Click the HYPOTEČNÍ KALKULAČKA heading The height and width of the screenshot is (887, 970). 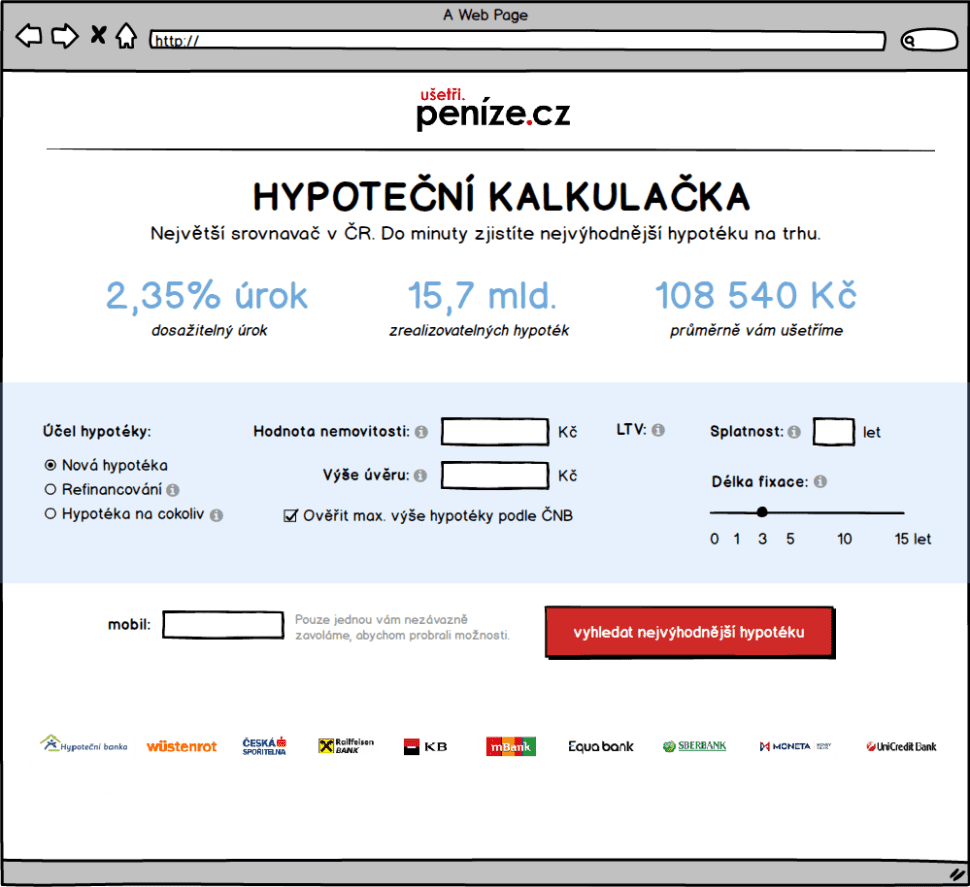click(501, 196)
